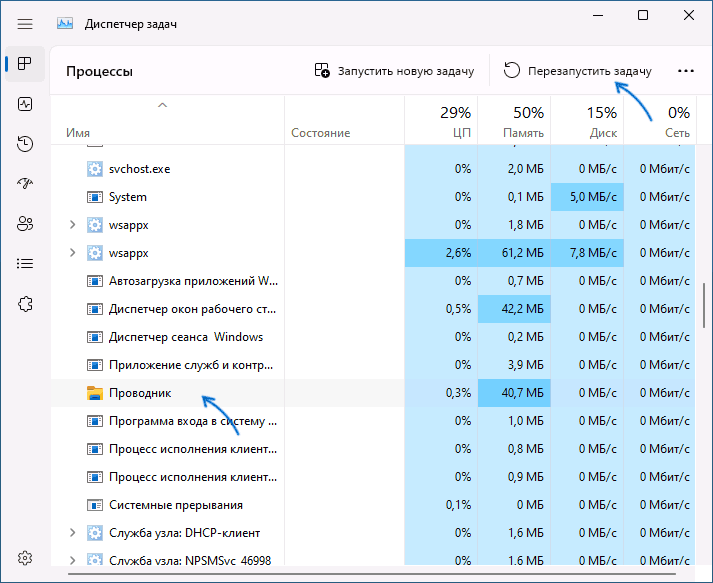Click the Проводник folder icon
Image resolution: width=713 pixels, height=583 pixels.
[95, 393]
